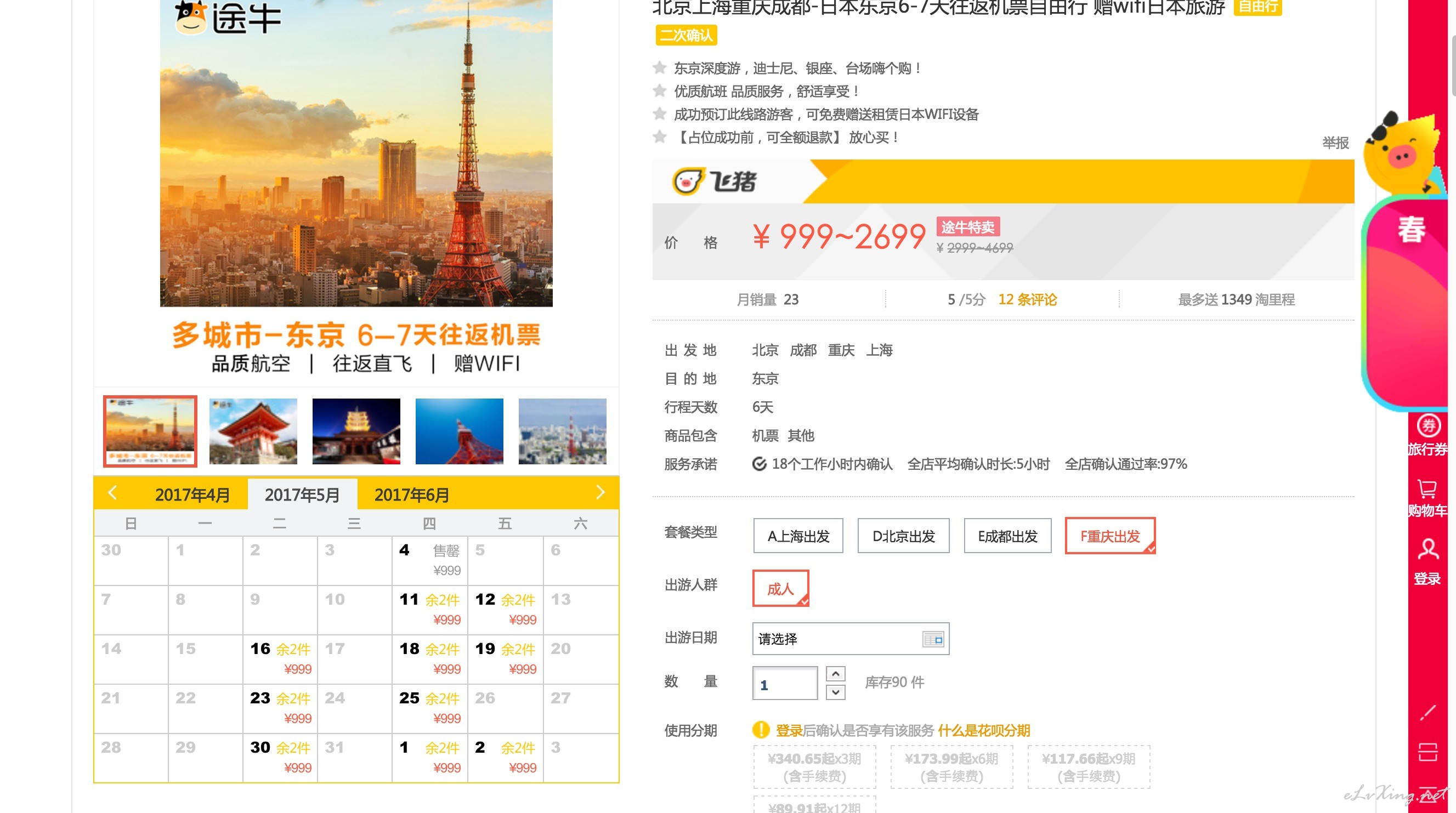Pick May 18 in the calendar
1456x813 pixels.
pyautogui.click(x=429, y=659)
